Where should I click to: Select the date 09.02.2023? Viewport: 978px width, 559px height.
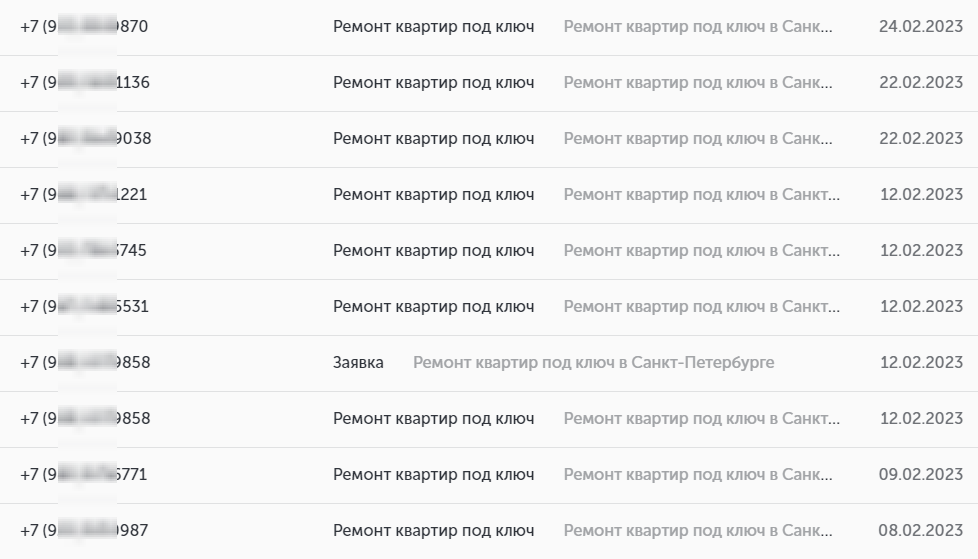pos(920,475)
